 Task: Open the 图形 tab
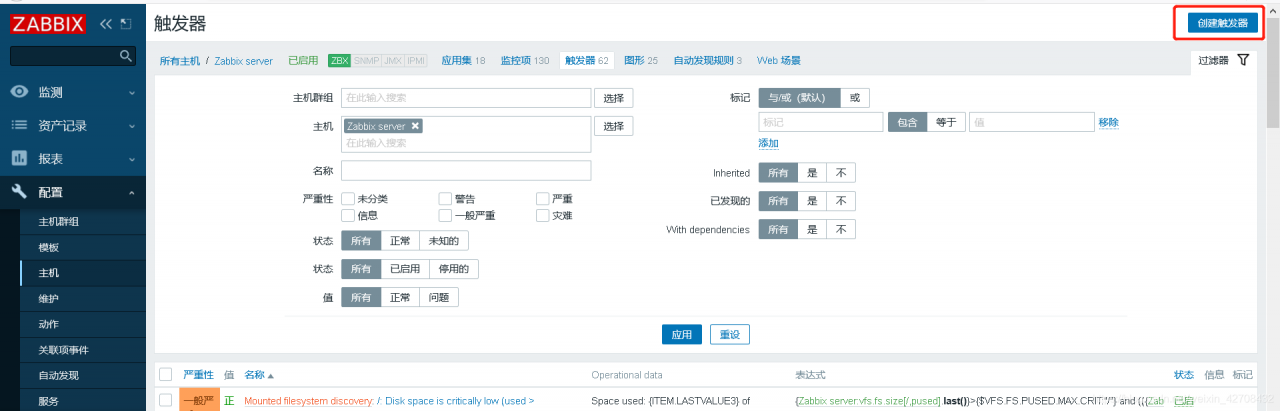pyautogui.click(x=641, y=60)
